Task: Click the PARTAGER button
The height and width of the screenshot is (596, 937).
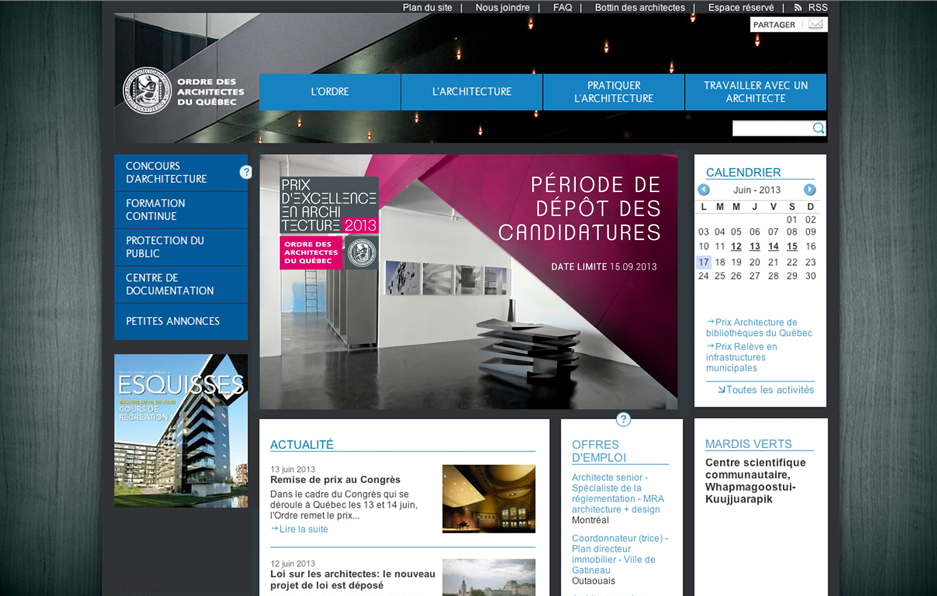Action: 774,25
